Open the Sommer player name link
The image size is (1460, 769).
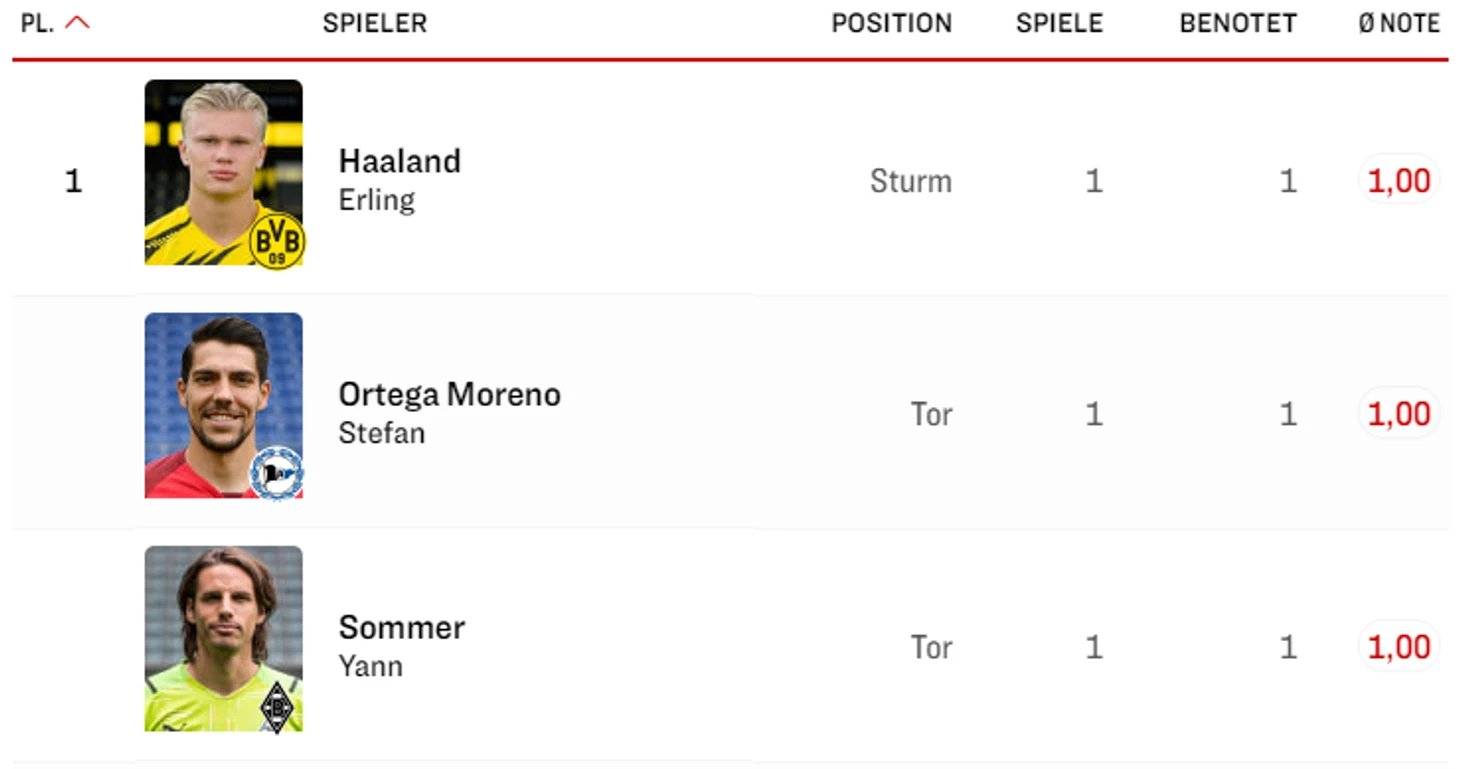(402, 627)
